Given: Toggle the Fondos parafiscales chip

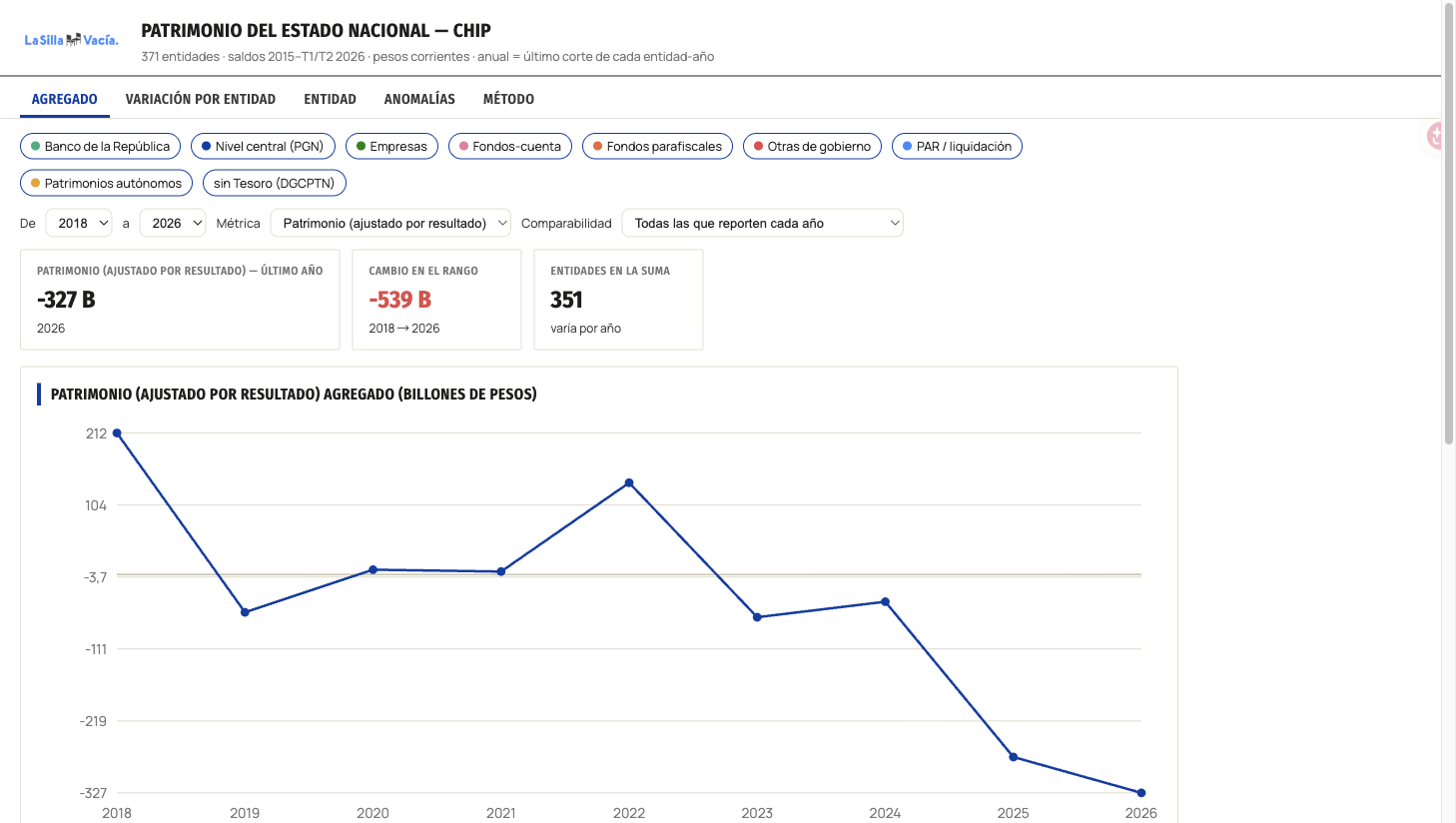Looking at the screenshot, I should 657,146.
